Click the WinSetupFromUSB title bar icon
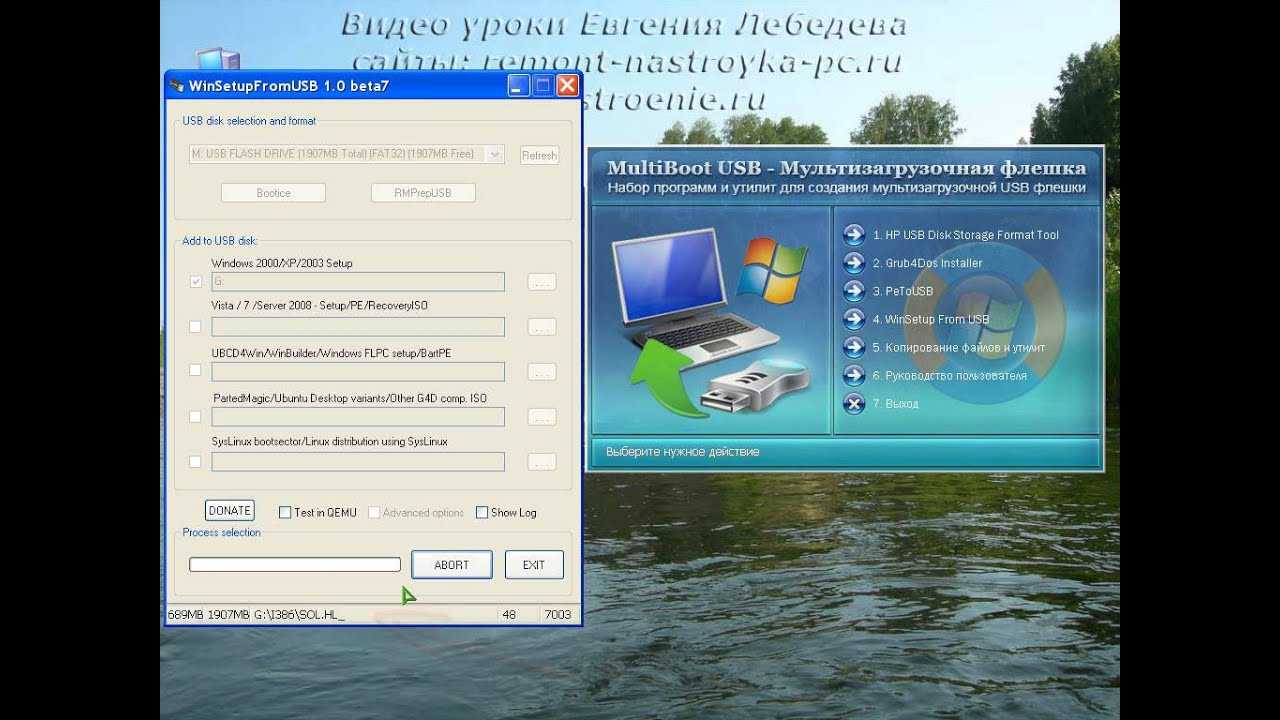Image resolution: width=1280 pixels, height=720 pixels. coord(177,86)
